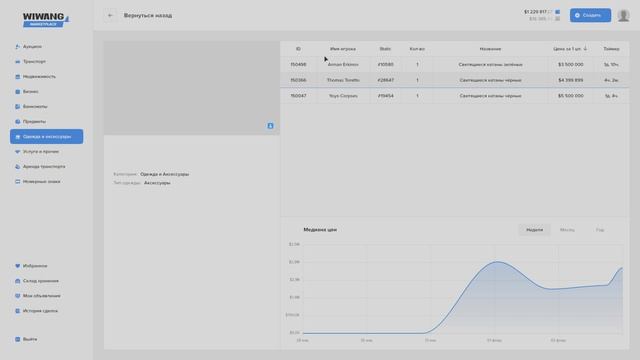
Task: Click price $4 399 899
Action: pyautogui.click(x=571, y=80)
